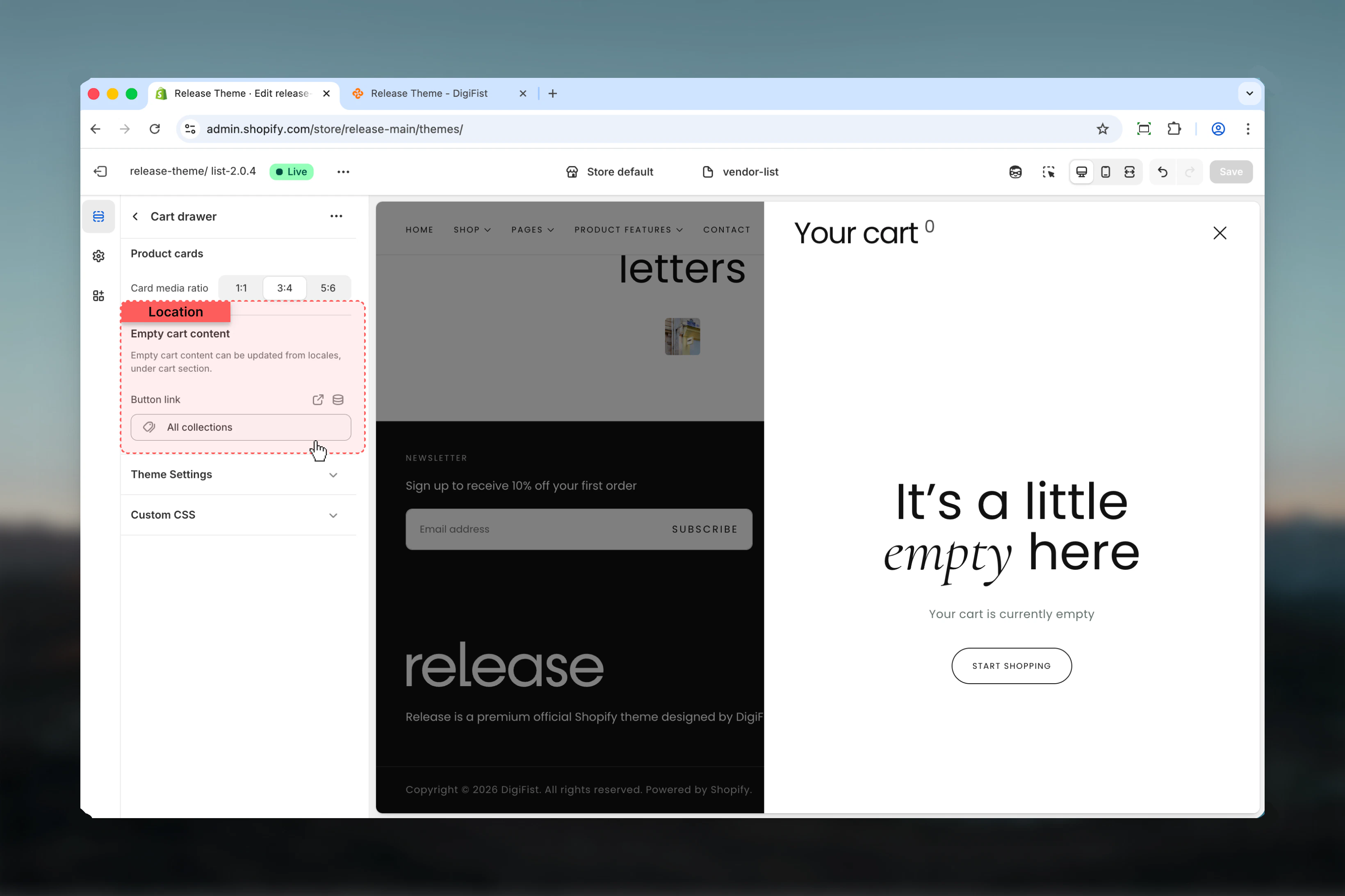Screen dimensions: 1345x896
Task: Open Cart drawer more options menu
Action: (x=336, y=216)
